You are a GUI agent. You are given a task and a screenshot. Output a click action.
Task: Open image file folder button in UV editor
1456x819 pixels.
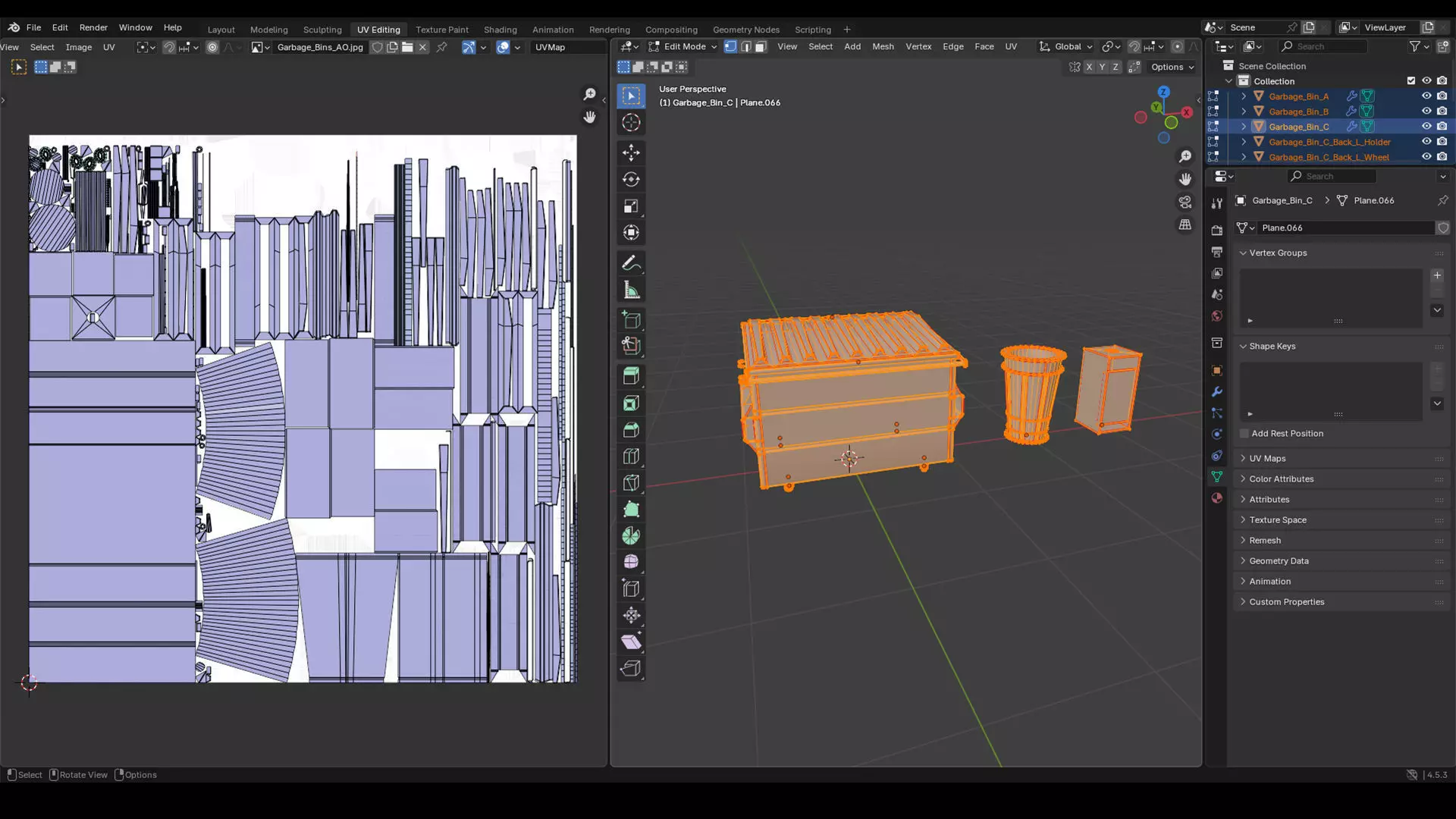pyautogui.click(x=407, y=47)
